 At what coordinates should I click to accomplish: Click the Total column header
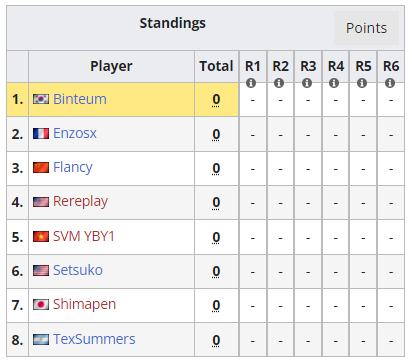point(216,66)
